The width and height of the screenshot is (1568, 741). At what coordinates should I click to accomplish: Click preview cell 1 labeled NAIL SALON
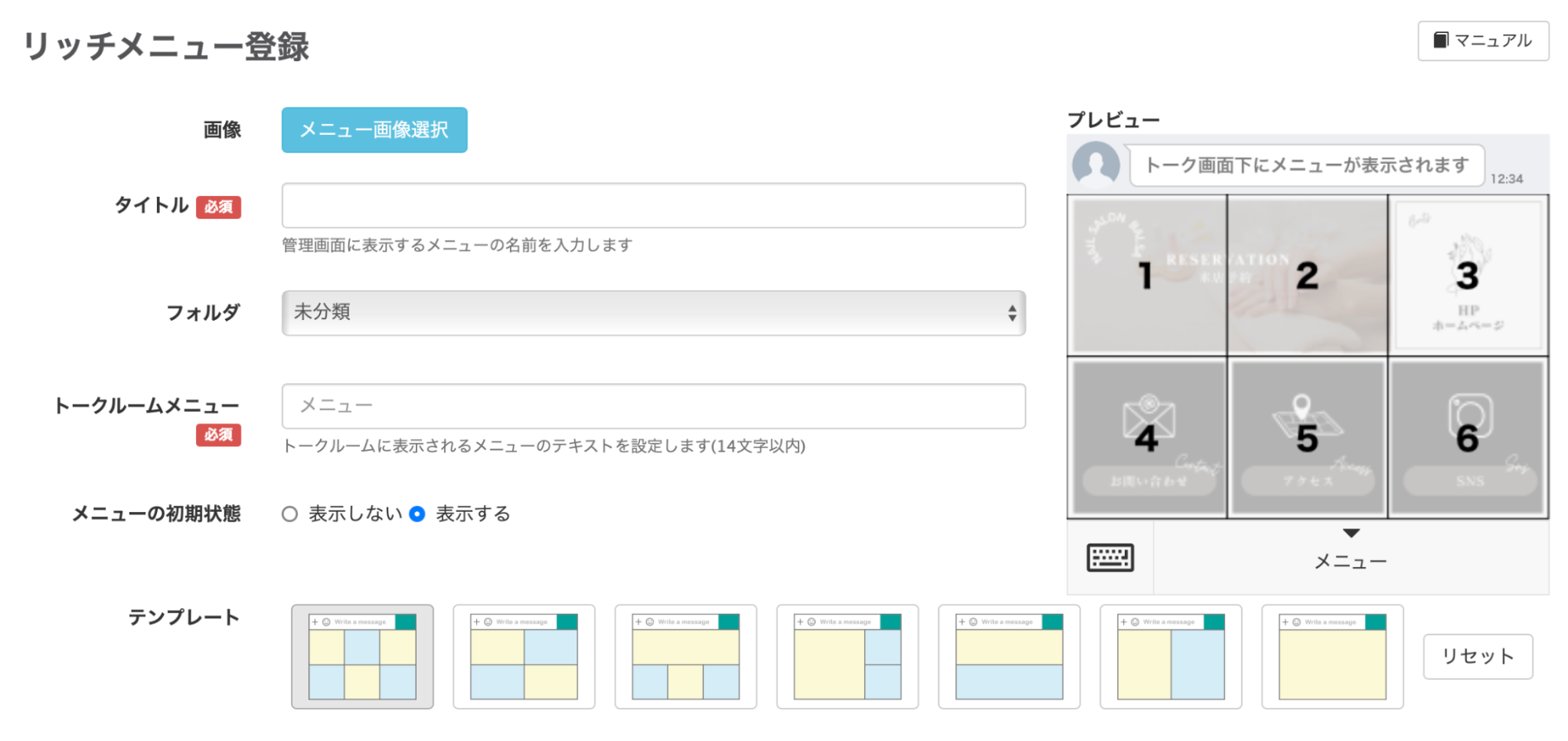[x=1145, y=274]
